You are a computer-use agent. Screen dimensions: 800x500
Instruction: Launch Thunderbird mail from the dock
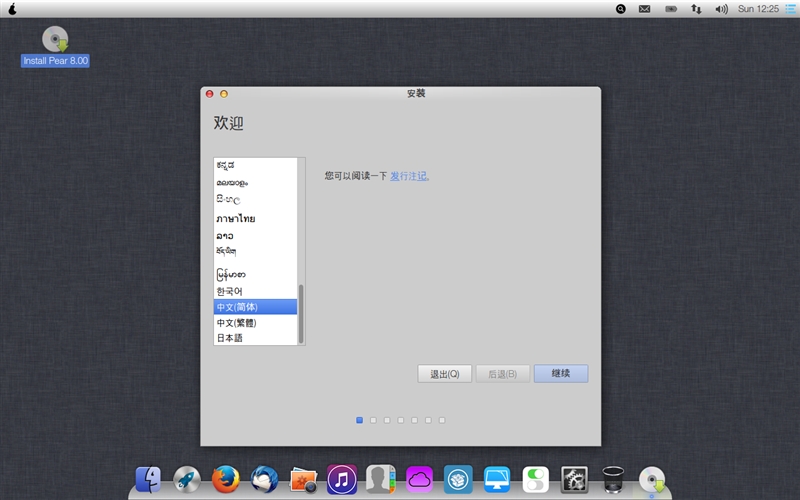tap(264, 479)
